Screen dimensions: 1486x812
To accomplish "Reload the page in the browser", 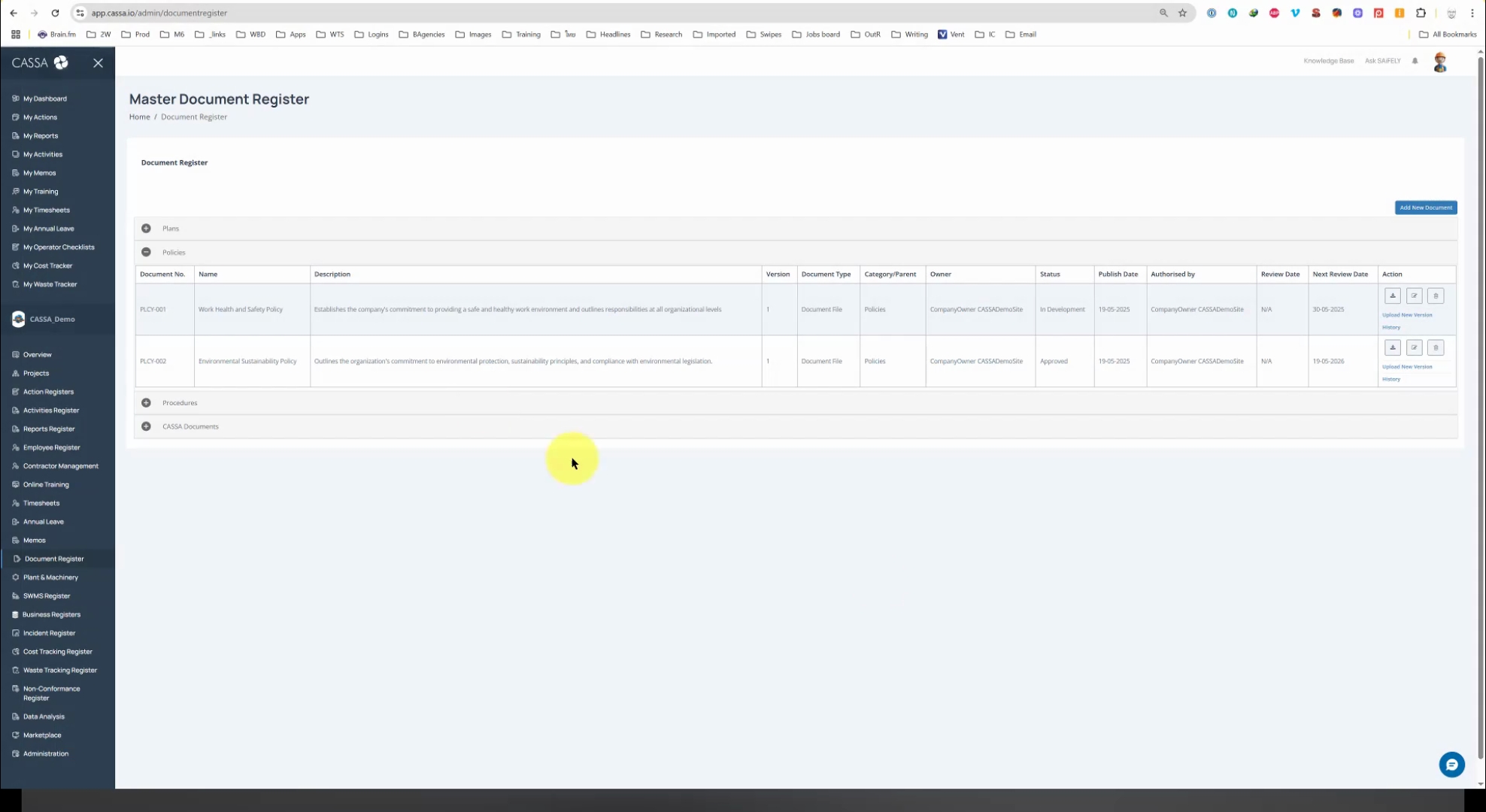I will tap(55, 13).
